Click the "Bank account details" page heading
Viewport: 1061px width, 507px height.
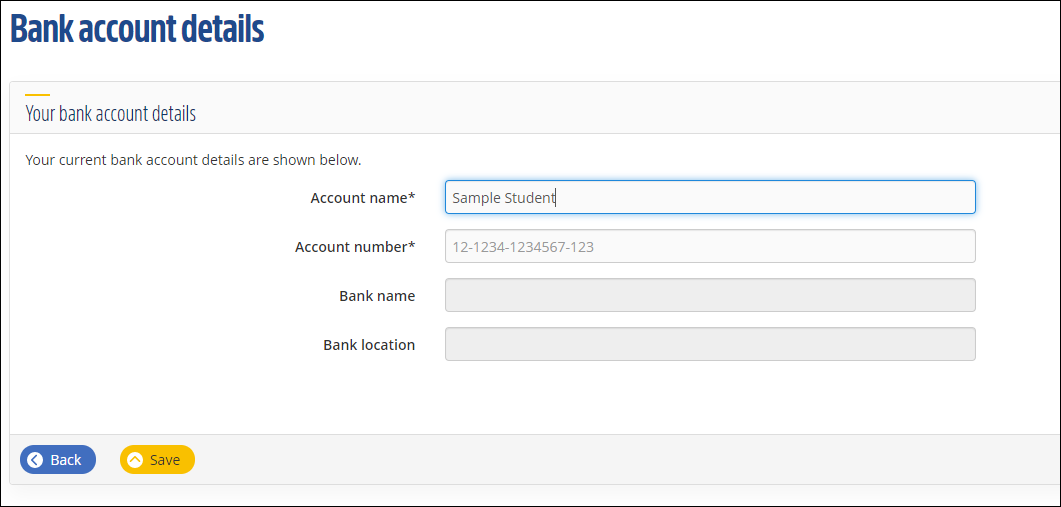pos(137,30)
